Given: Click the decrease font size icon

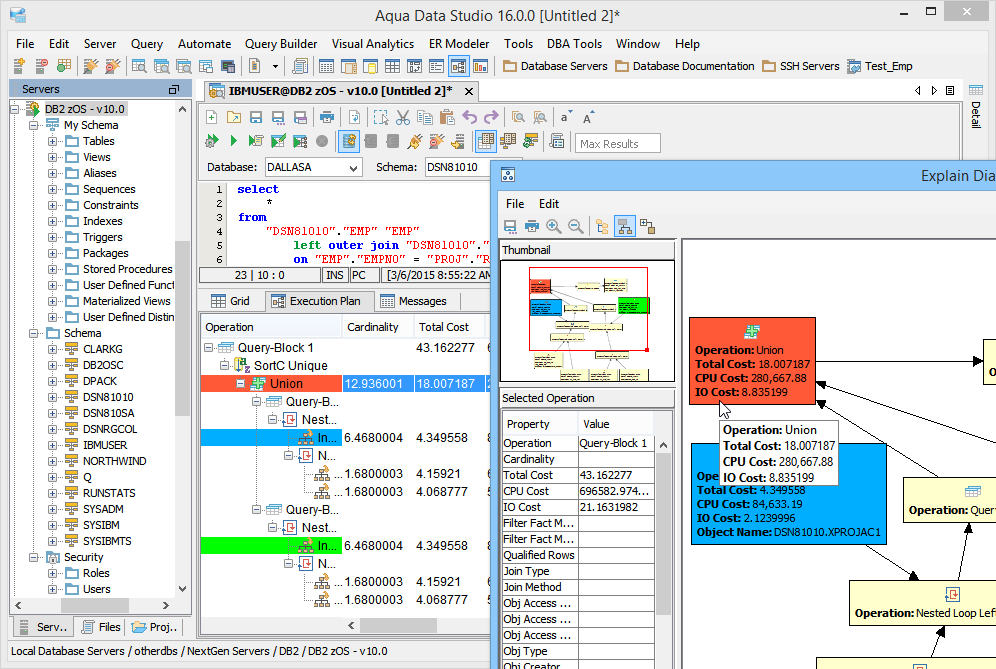Looking at the screenshot, I should point(565,118).
